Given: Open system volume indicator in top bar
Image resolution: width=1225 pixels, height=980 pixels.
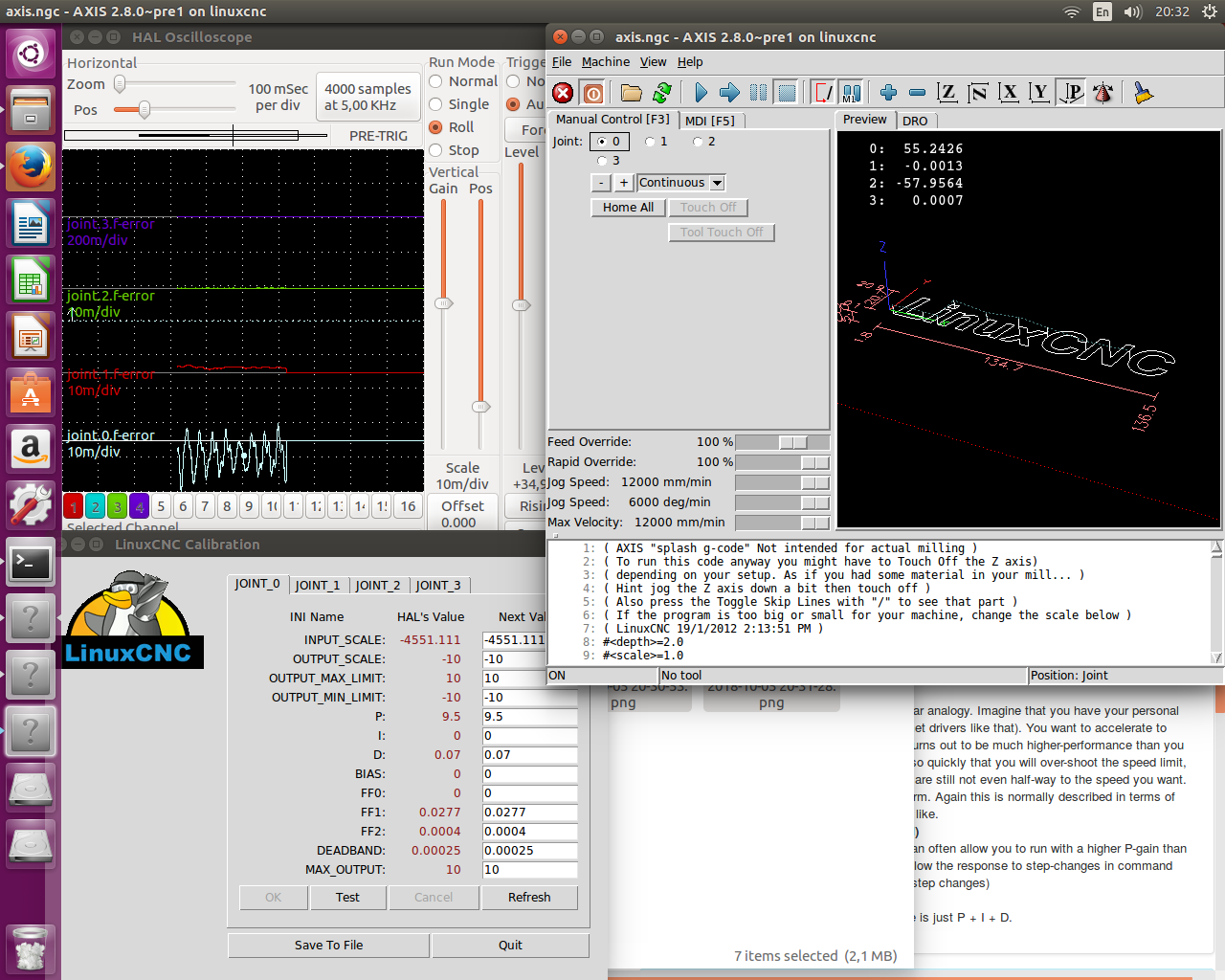Looking at the screenshot, I should pyautogui.click(x=1133, y=11).
